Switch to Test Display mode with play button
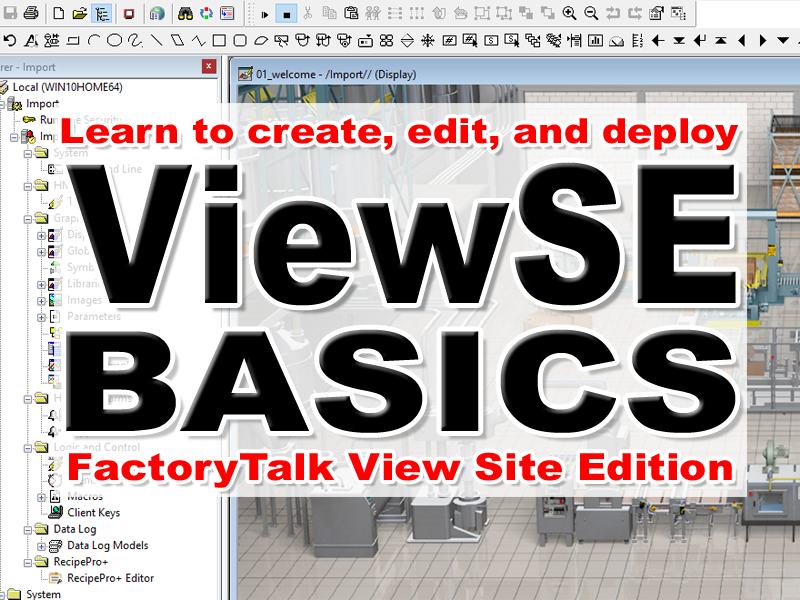This screenshot has width=800, height=600. coord(265,14)
